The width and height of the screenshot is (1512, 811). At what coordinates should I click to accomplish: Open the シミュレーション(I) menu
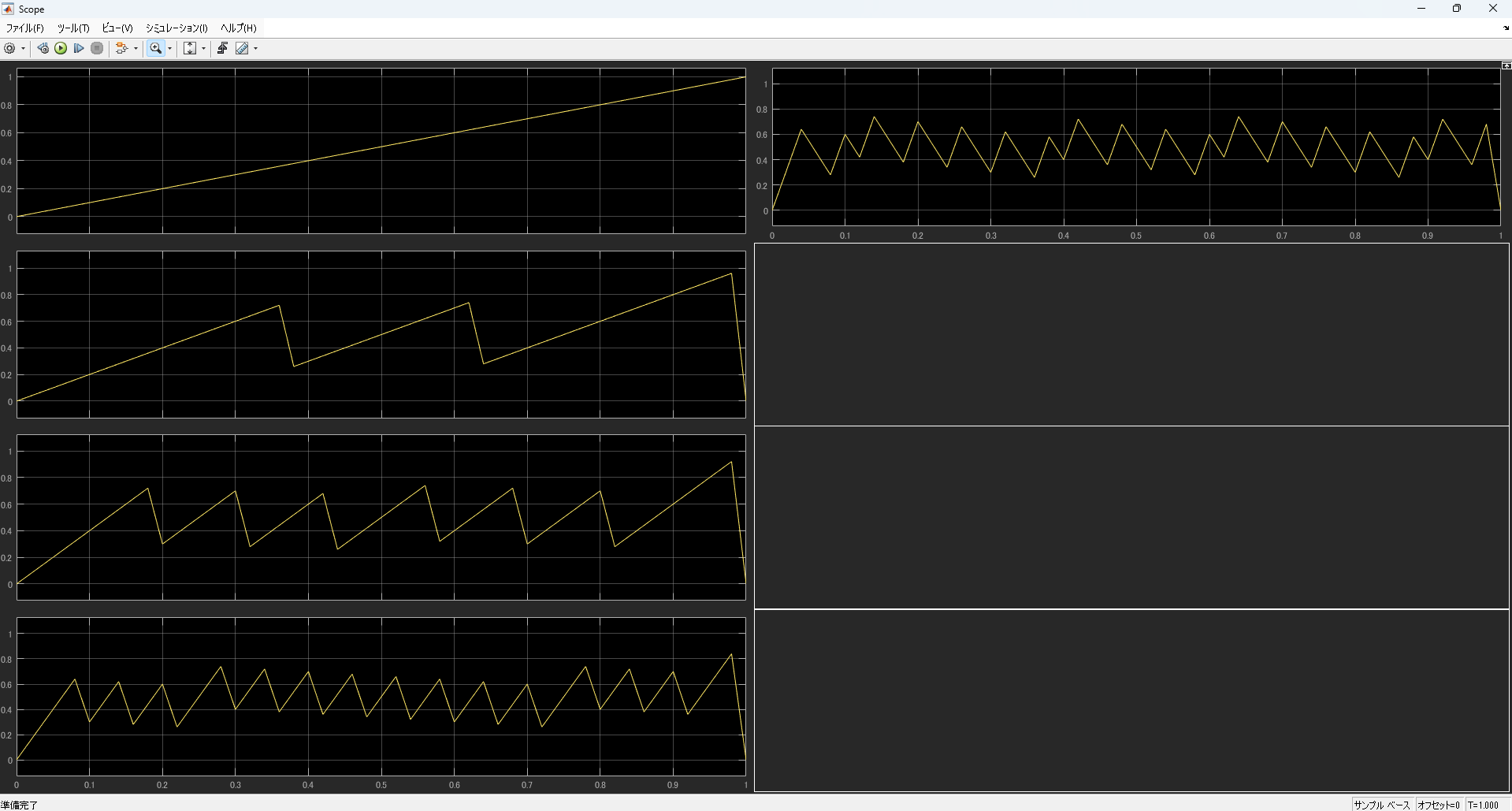pos(176,28)
